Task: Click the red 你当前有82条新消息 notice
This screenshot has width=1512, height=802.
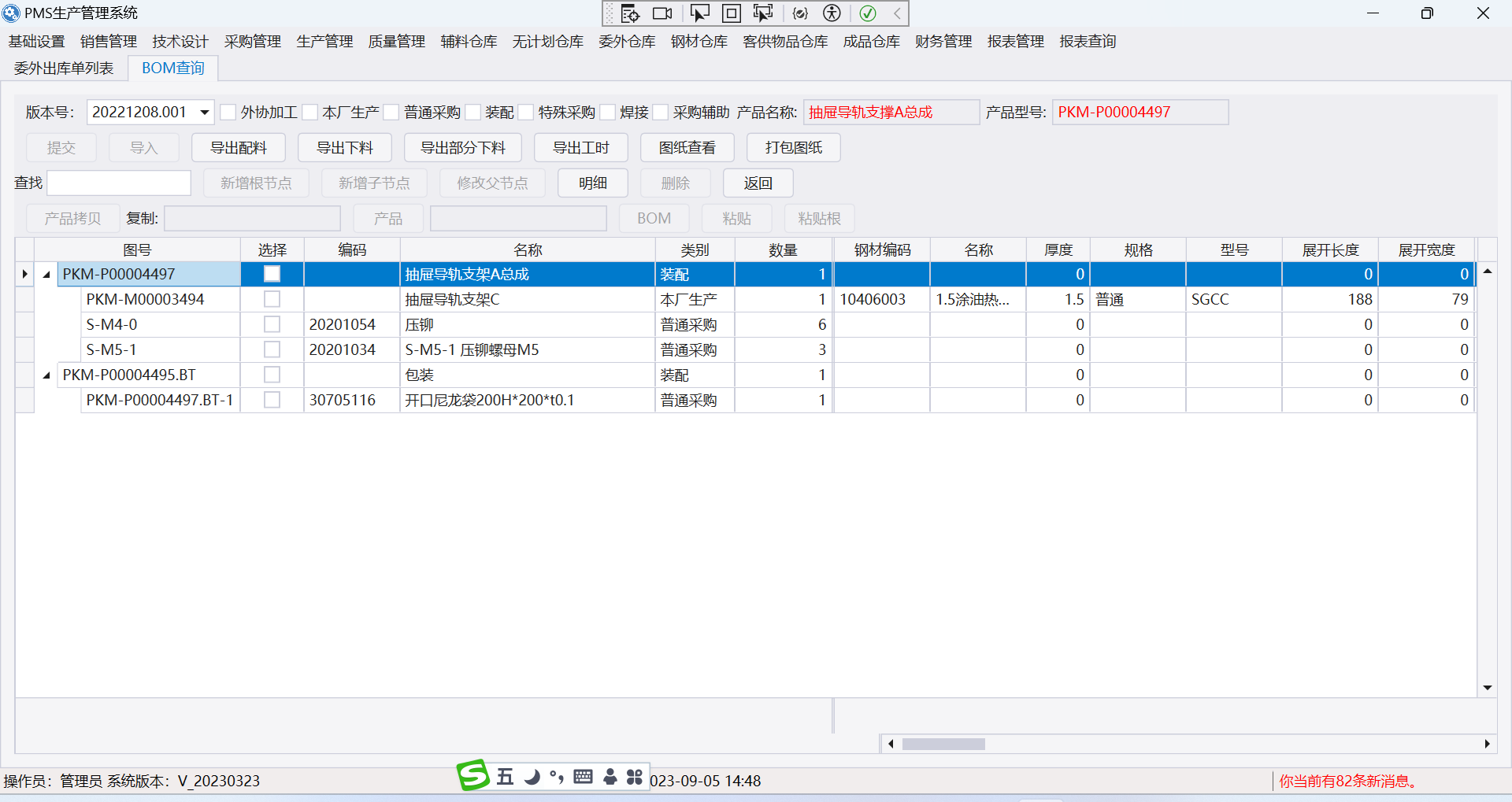Action: (x=1350, y=781)
